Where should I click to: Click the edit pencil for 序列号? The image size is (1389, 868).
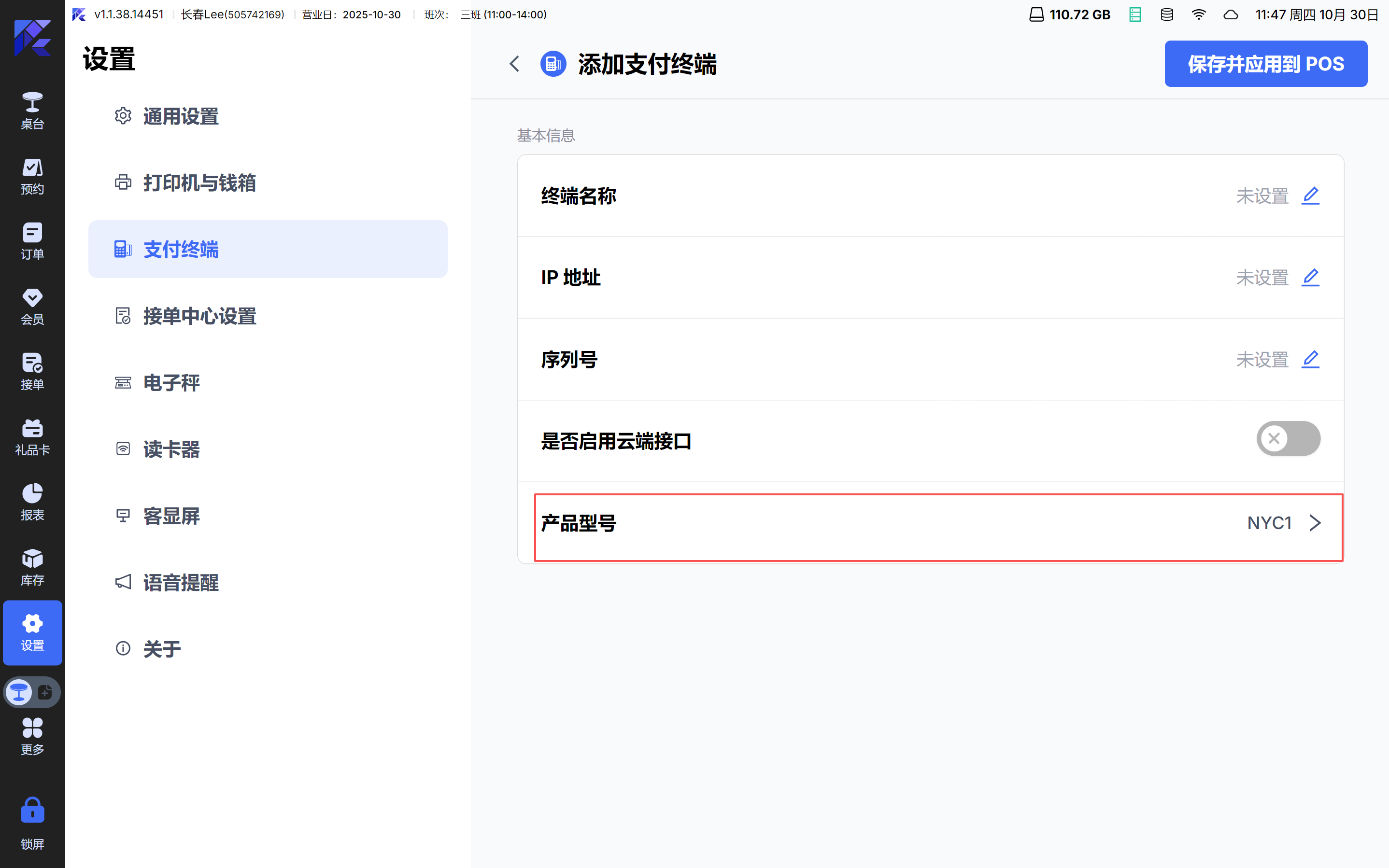(1310, 359)
